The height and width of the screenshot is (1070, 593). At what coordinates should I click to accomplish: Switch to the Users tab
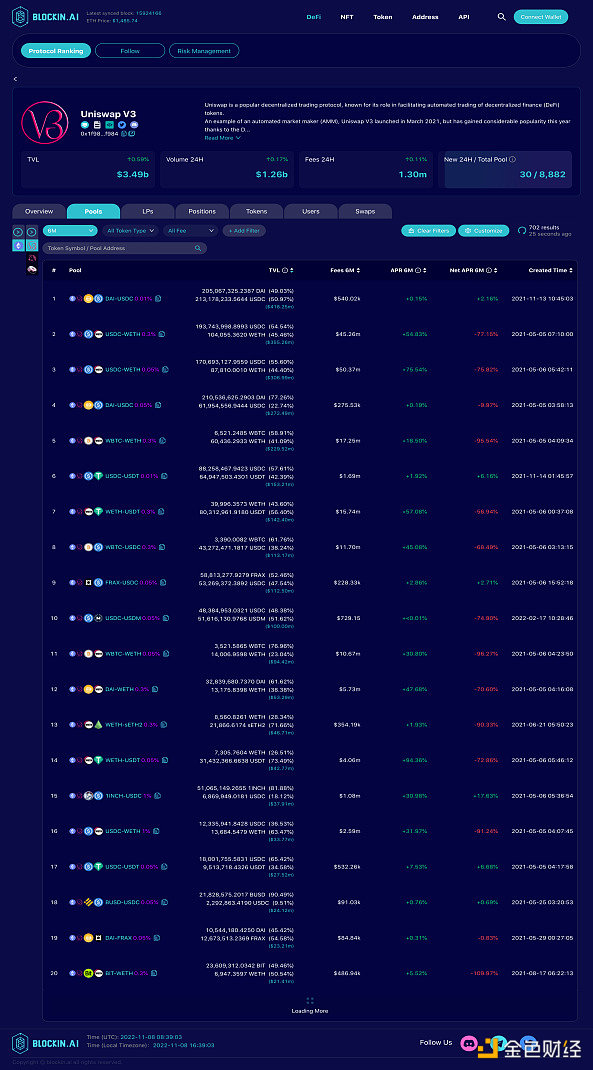point(310,212)
